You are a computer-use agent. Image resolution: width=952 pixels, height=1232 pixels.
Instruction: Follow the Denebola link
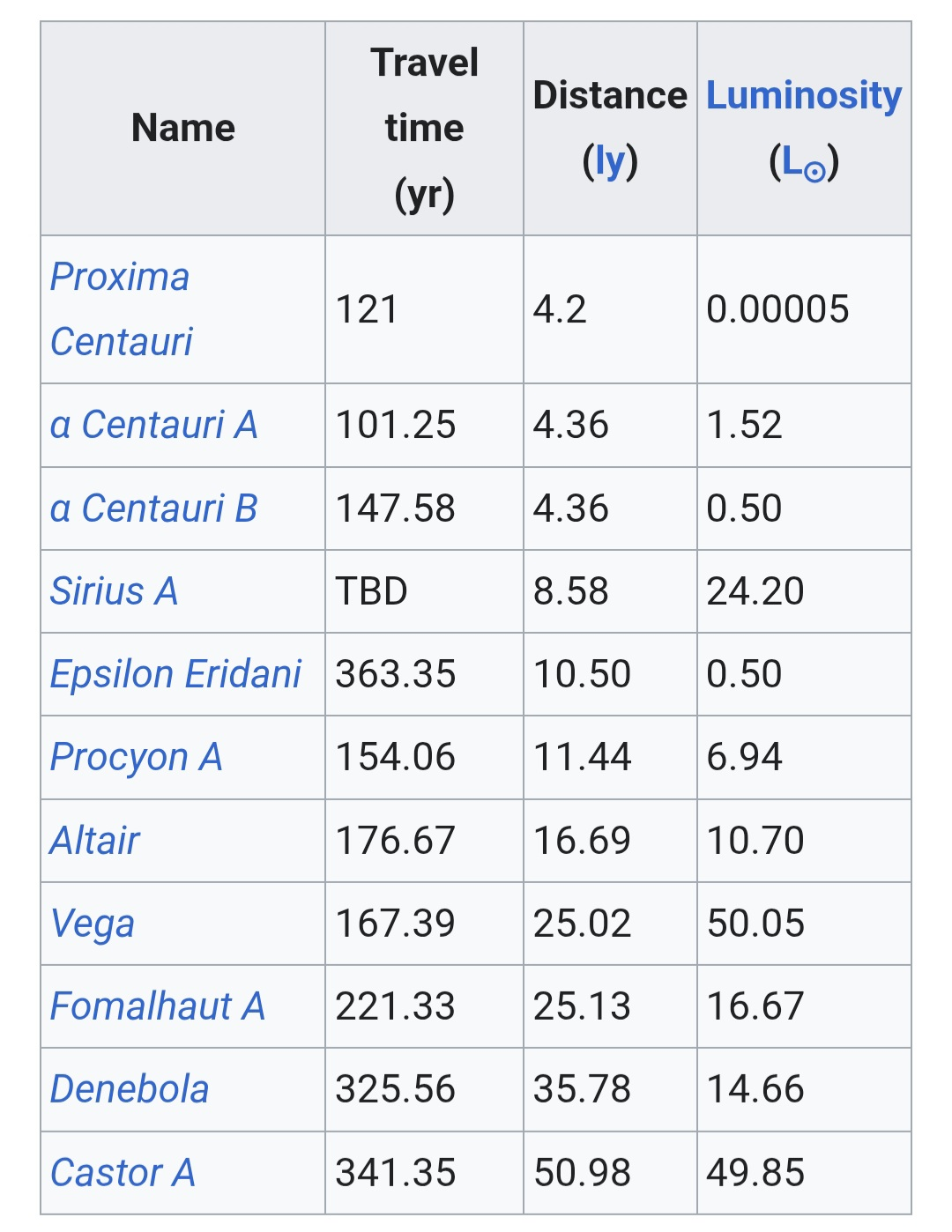(130, 1089)
